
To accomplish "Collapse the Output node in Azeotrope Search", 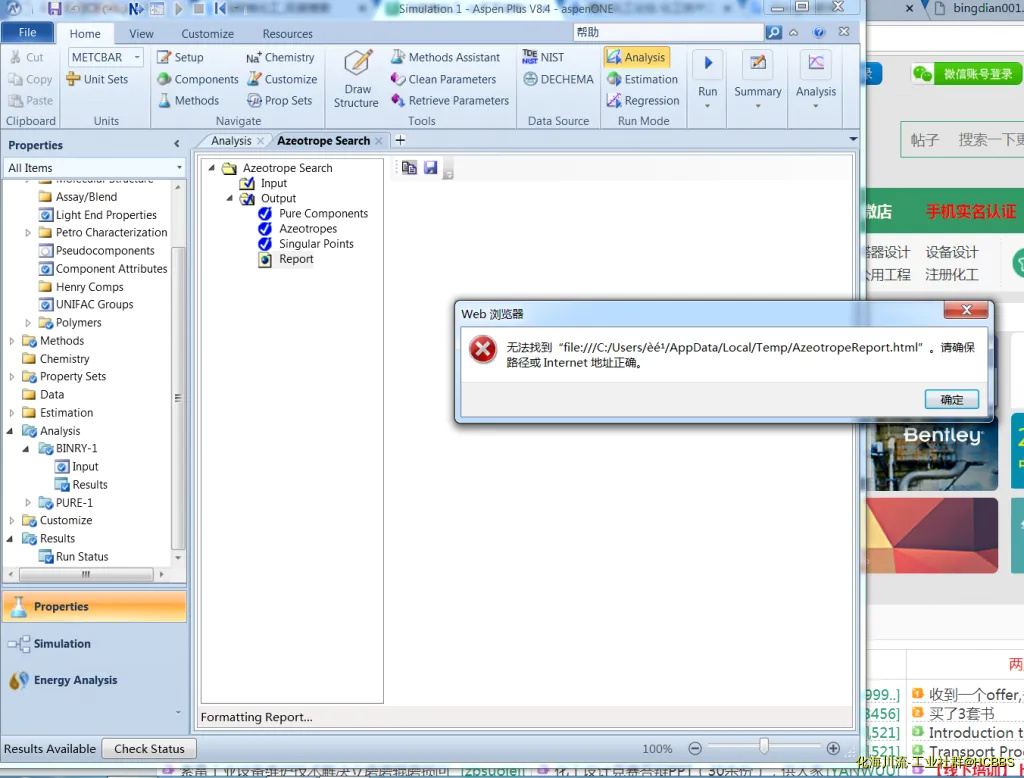I will [229, 199].
